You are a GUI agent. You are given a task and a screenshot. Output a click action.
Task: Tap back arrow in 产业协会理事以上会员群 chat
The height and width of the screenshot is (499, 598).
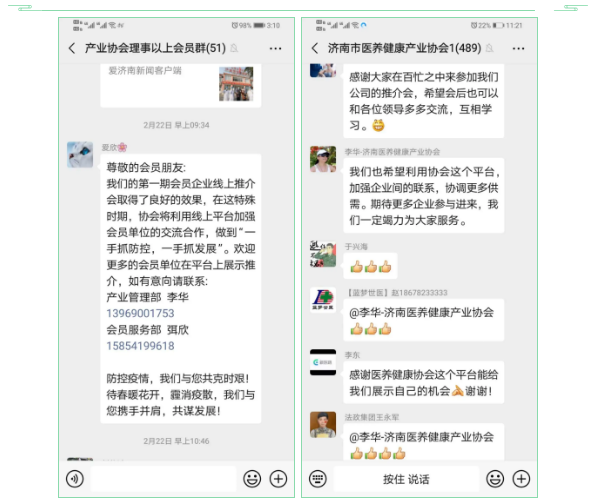pos(72,48)
